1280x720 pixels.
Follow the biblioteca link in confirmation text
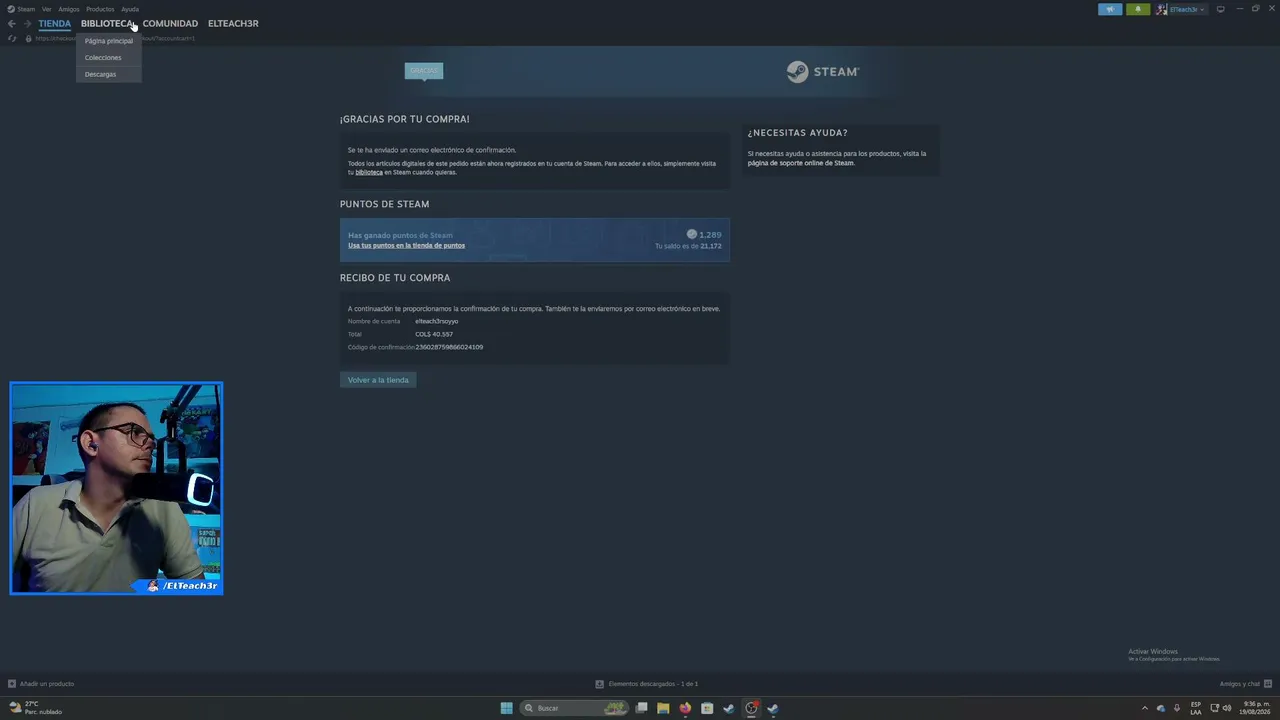pos(369,172)
